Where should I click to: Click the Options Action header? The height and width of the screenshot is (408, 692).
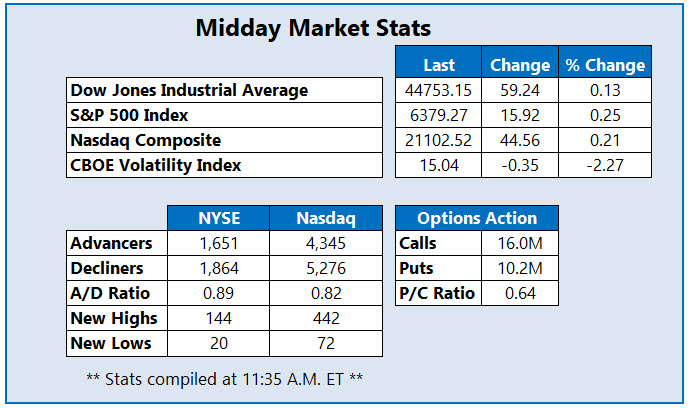477,218
